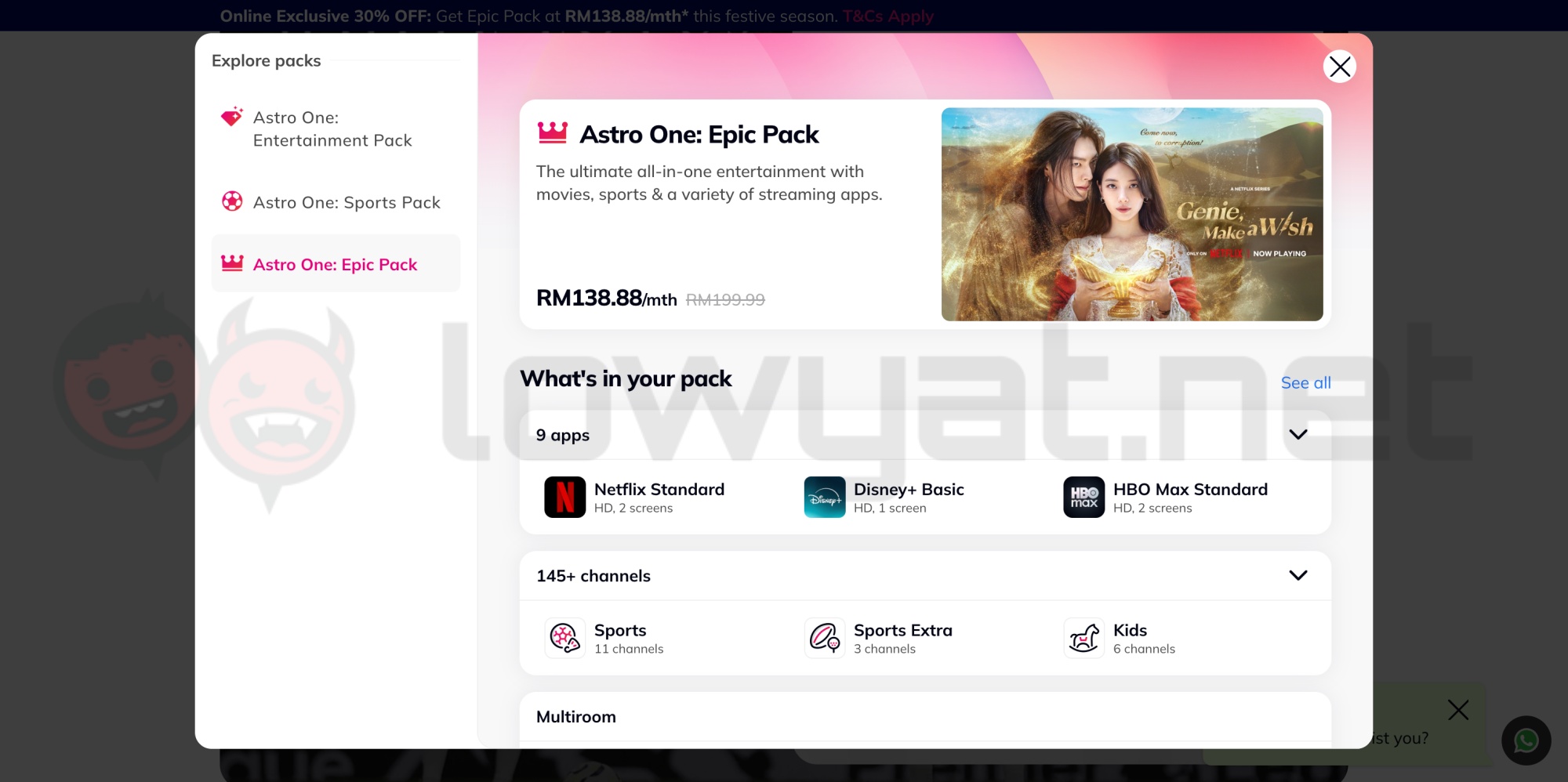Viewport: 1568px width, 782px height.
Task: Click the Genie Make a Wish banner
Action: [x=1131, y=214]
